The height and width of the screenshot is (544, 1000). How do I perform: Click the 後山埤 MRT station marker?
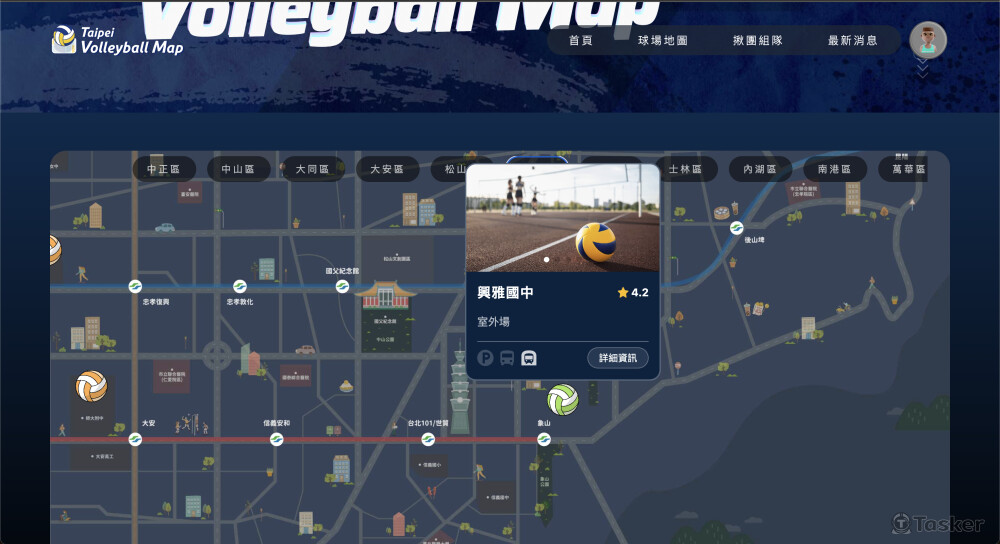pyautogui.click(x=737, y=227)
